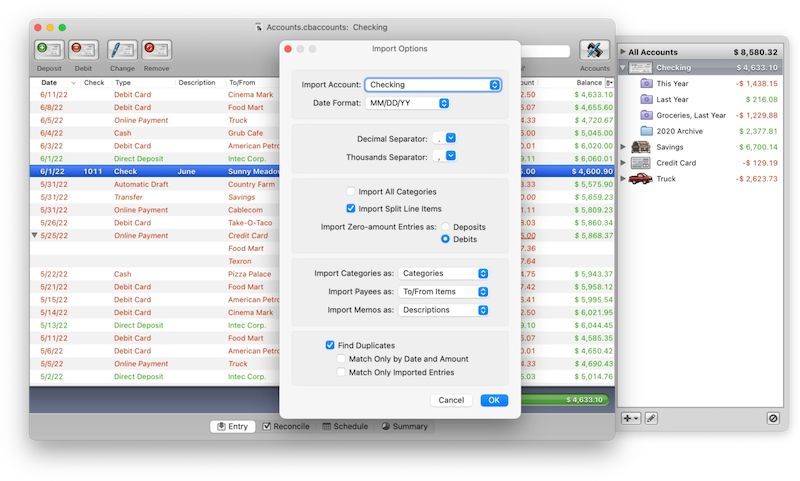Viewport: 800px width, 481px height.
Task: Click the remove account circle-slash icon
Action: point(773,418)
